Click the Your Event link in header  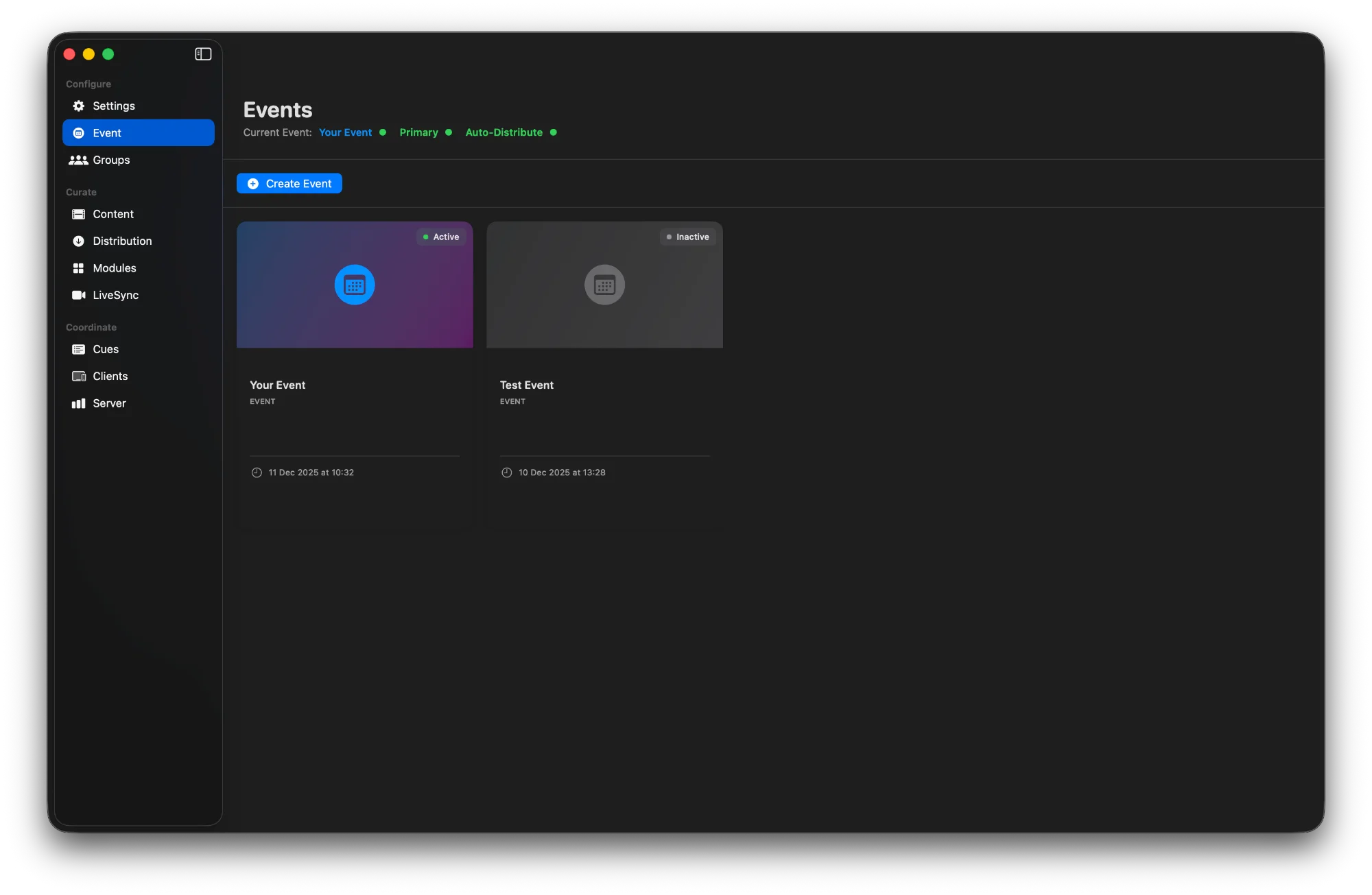345,132
